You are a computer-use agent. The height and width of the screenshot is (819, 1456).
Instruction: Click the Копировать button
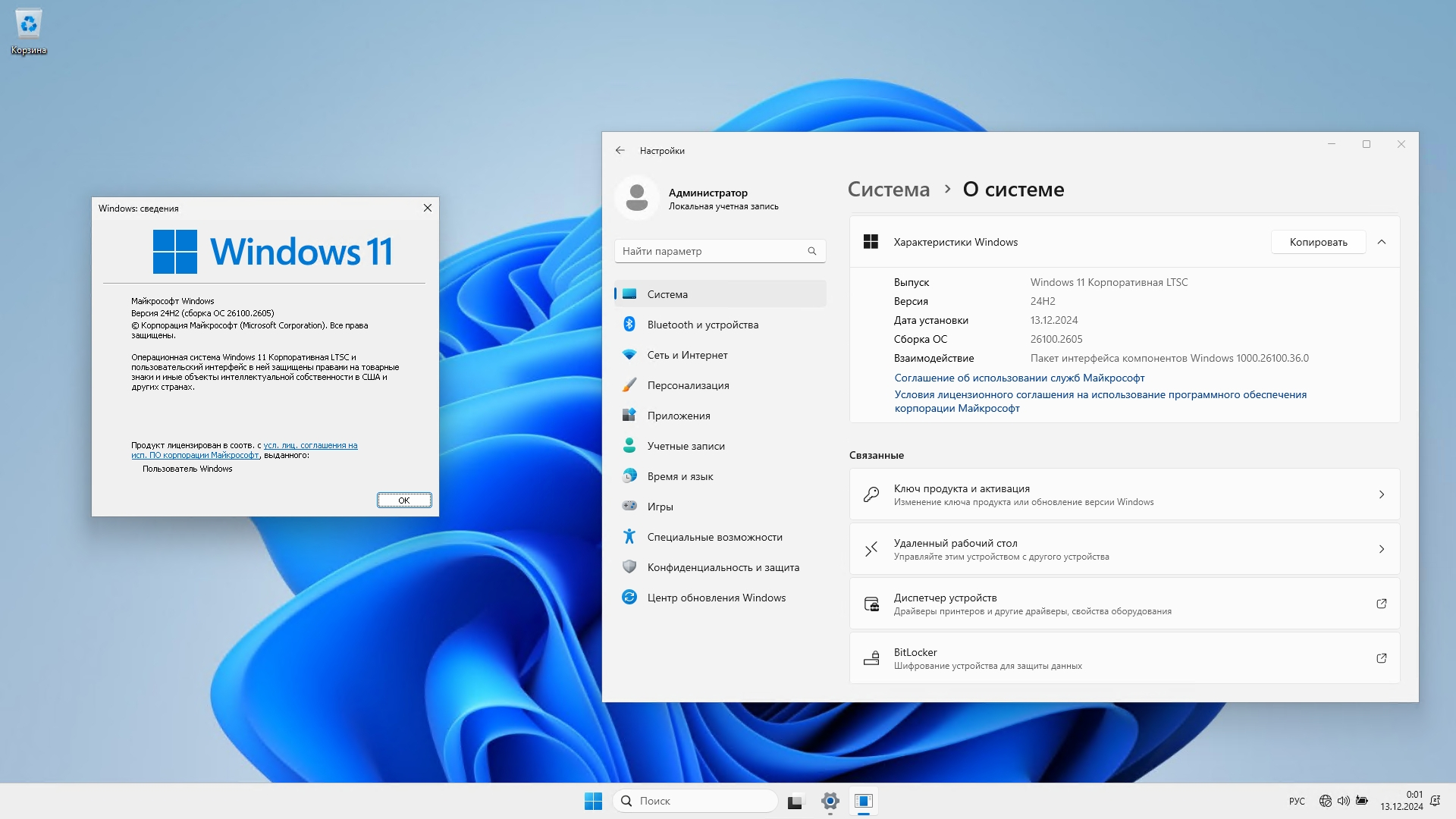(x=1318, y=242)
